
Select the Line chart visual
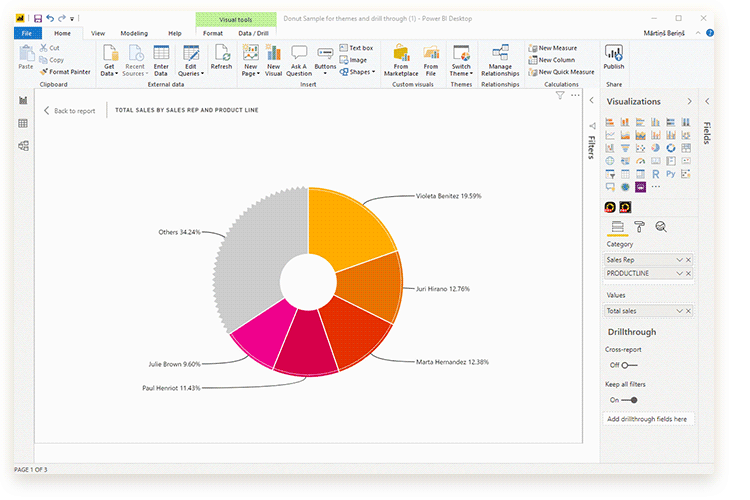(x=609, y=135)
